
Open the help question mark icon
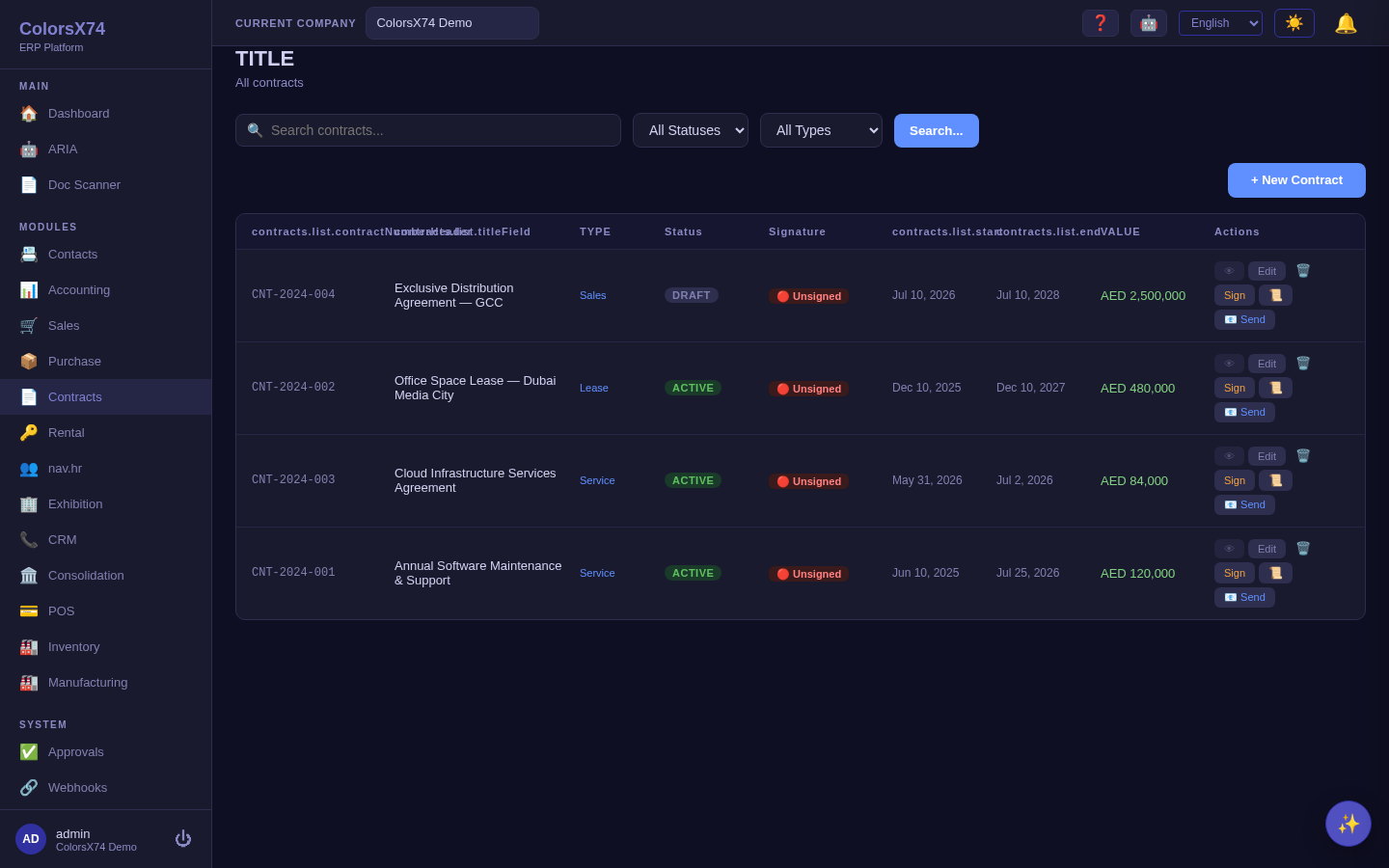[1101, 23]
